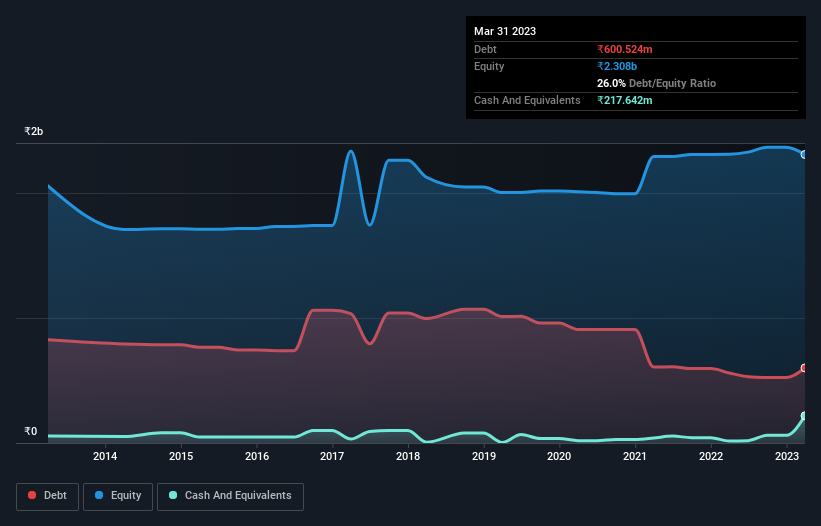
Task: Click the ₹2b y-axis label
Action: [34, 131]
